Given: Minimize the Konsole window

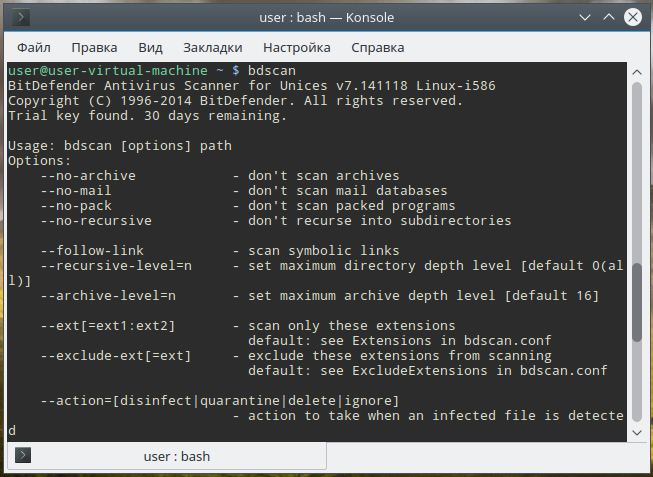Looking at the screenshot, I should coord(585,17).
